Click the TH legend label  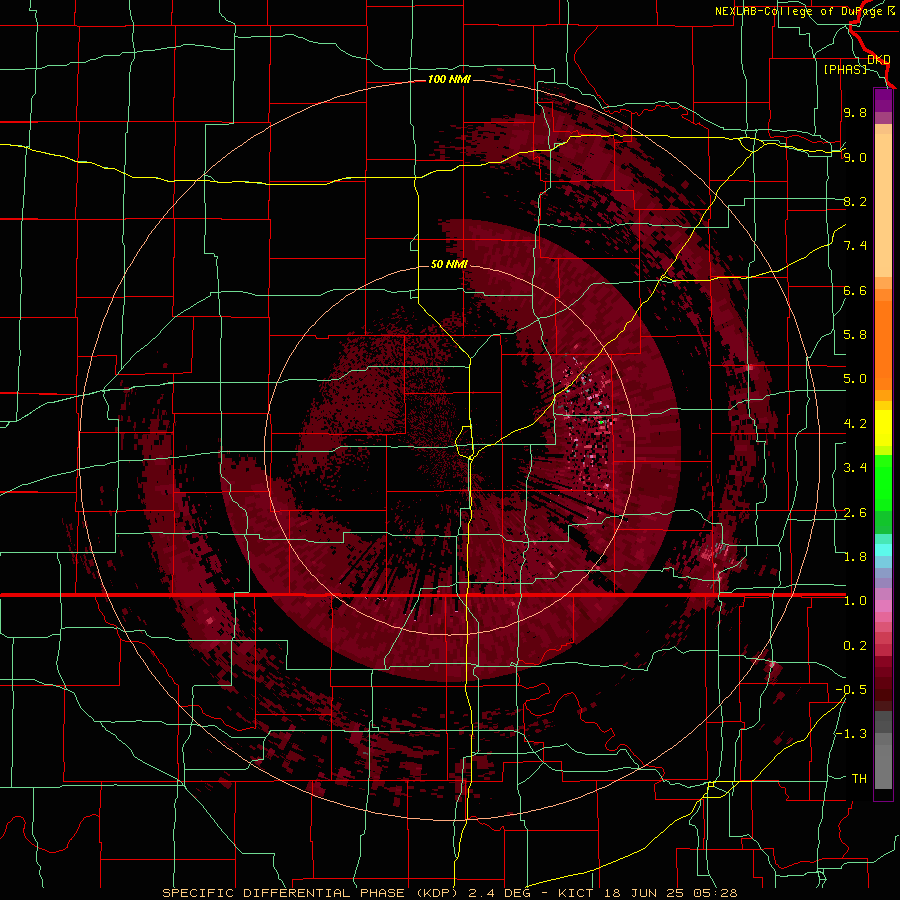(859, 779)
